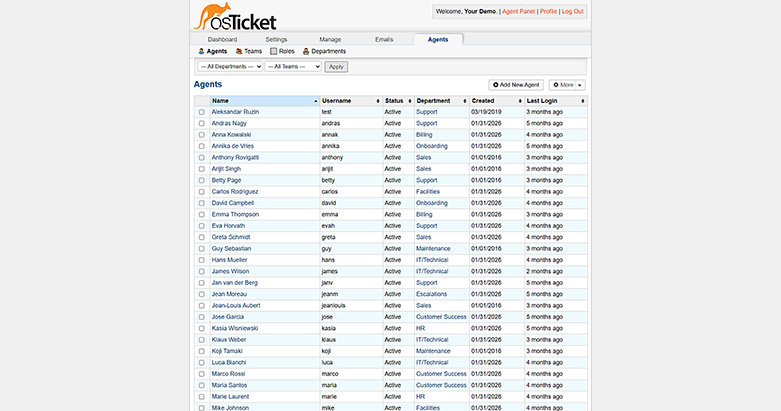Click the sort arrows on Last Login column
Screen dimensions: 781x411
click(x=582, y=101)
